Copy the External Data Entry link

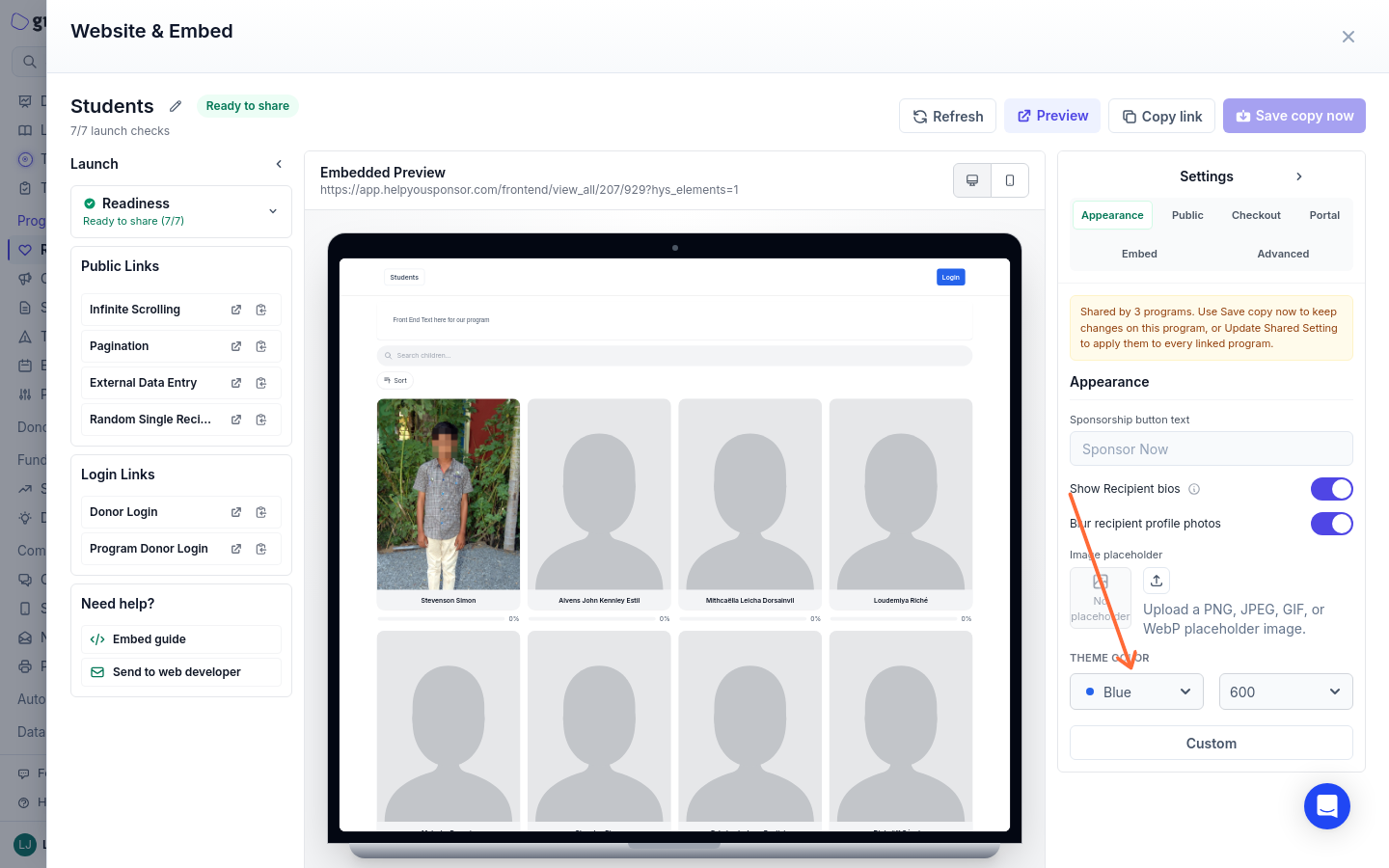261,383
